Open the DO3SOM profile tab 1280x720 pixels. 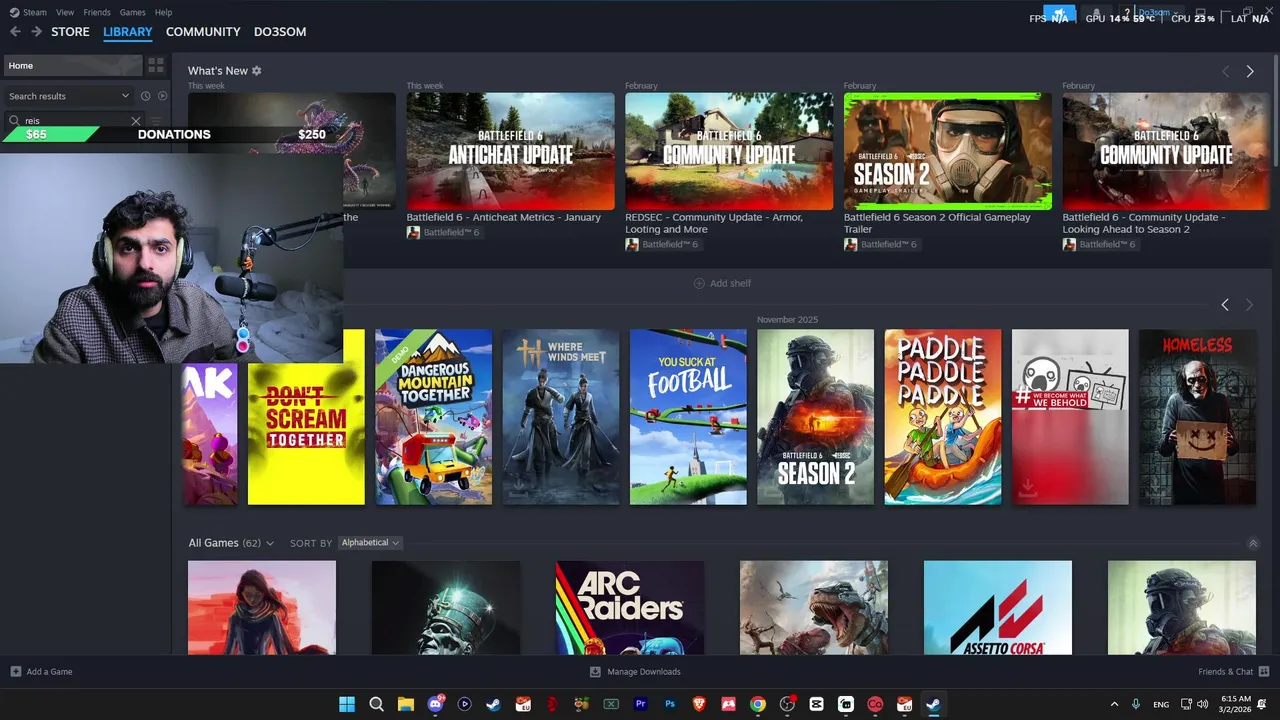click(280, 32)
